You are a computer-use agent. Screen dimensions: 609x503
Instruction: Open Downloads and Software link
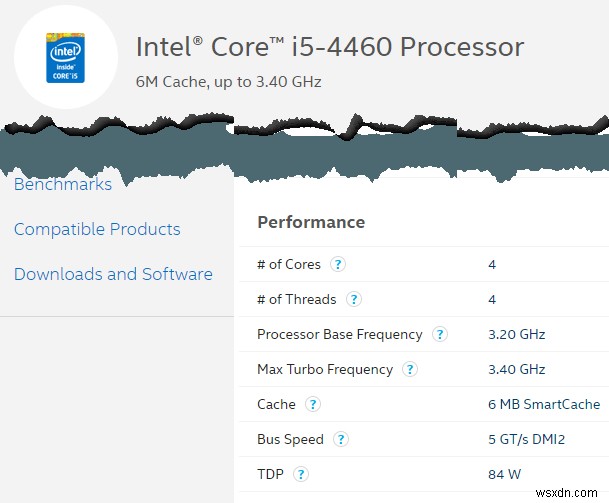[x=113, y=274]
